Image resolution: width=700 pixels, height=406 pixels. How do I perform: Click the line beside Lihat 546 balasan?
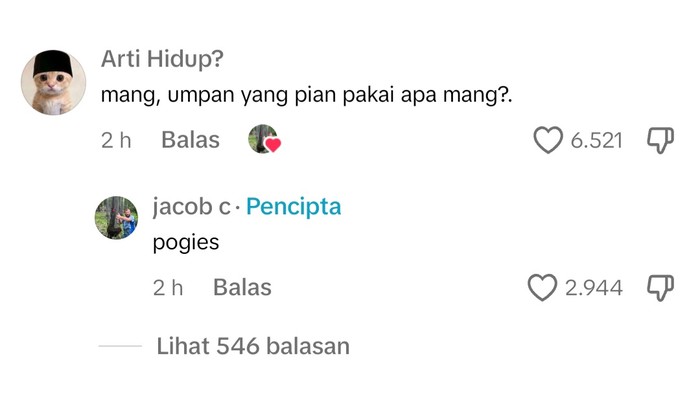point(121,347)
